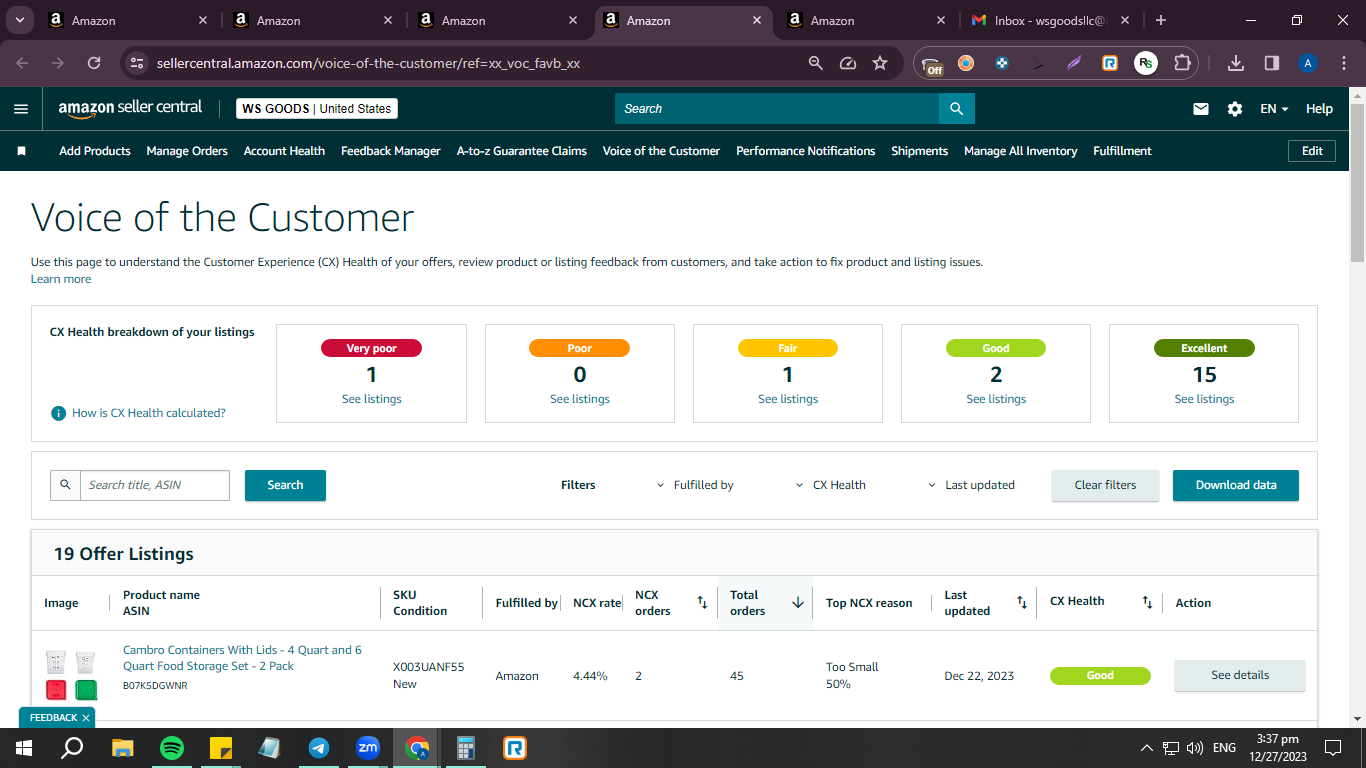Click the Cambro Containers product thumbnail

pyautogui.click(x=71, y=676)
